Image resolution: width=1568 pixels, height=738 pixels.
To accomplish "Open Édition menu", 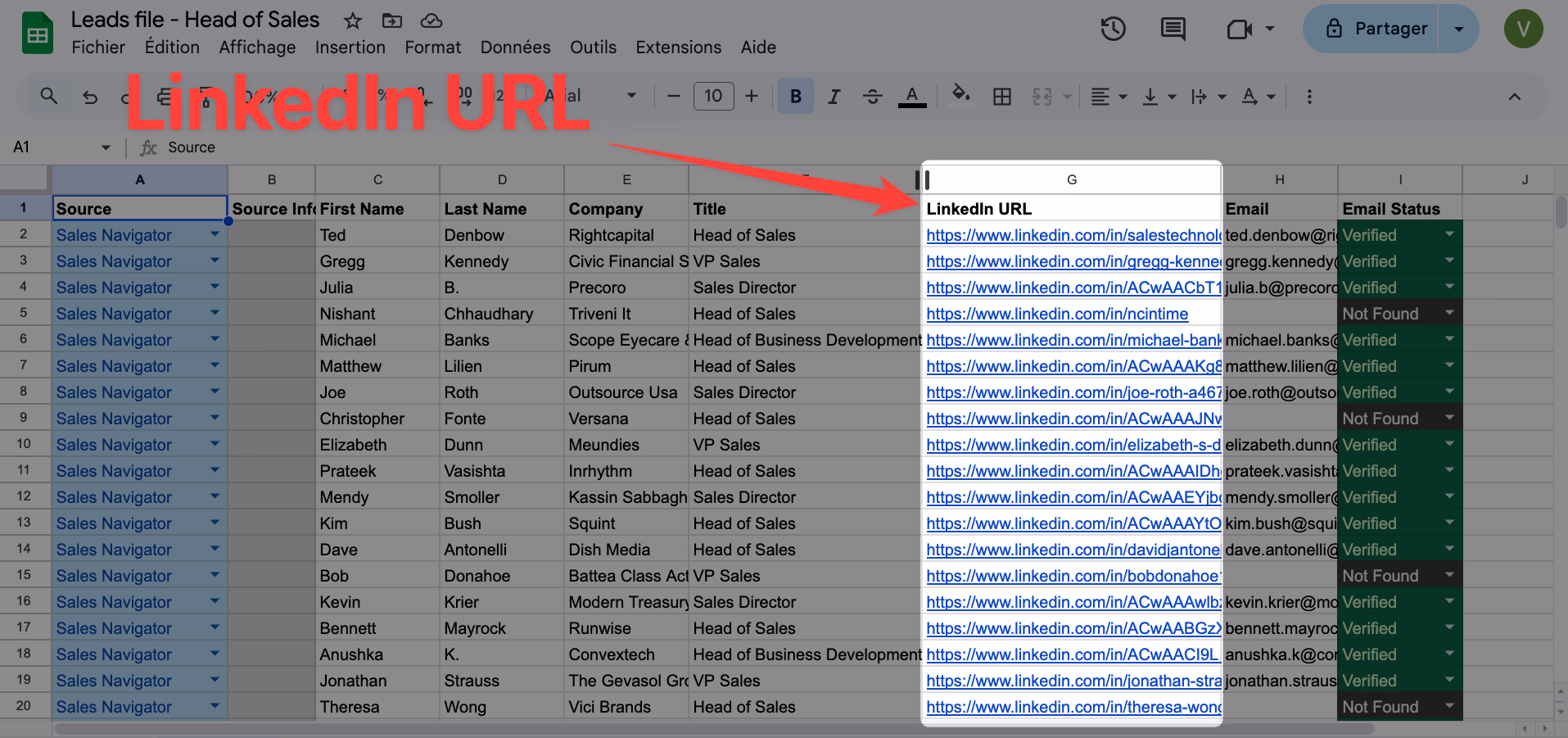I will 172,48.
